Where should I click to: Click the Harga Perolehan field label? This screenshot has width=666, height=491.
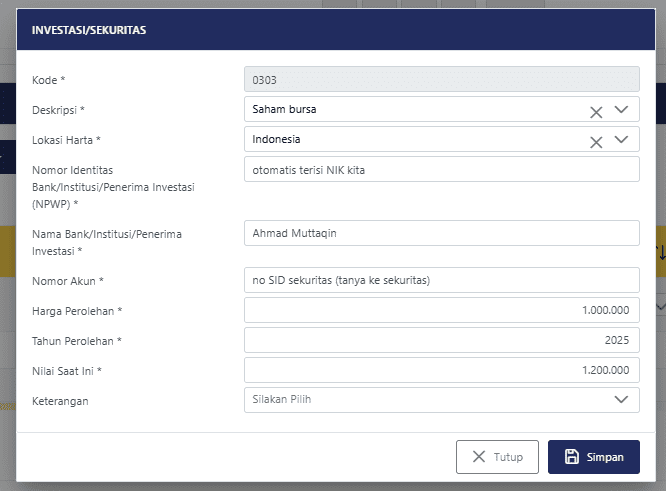click(x=77, y=311)
